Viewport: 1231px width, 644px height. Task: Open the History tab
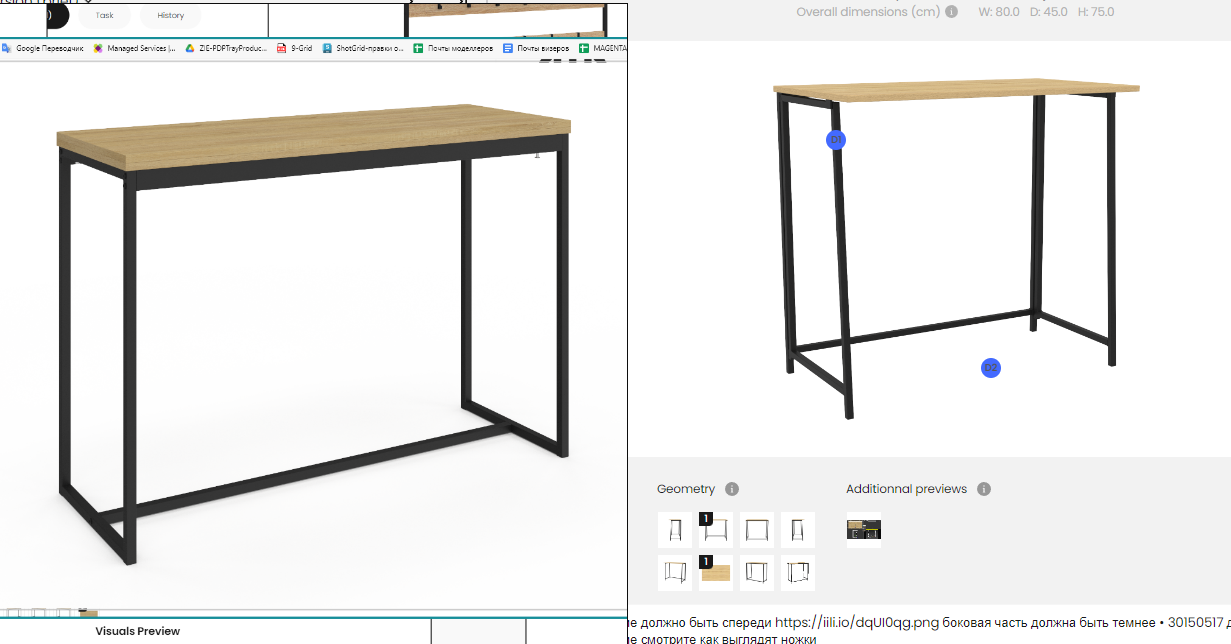(x=170, y=16)
